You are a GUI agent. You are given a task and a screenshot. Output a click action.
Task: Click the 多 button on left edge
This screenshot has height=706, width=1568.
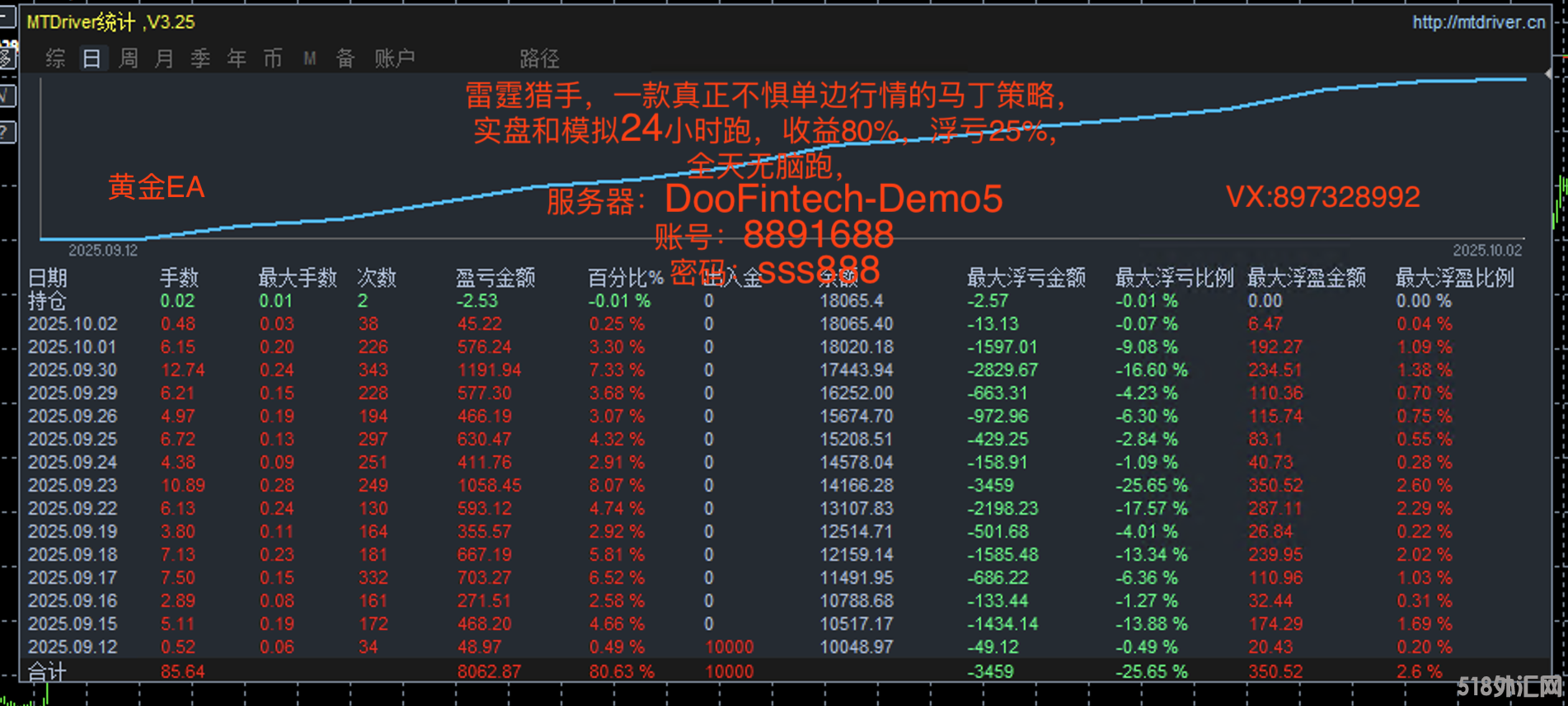[7, 58]
